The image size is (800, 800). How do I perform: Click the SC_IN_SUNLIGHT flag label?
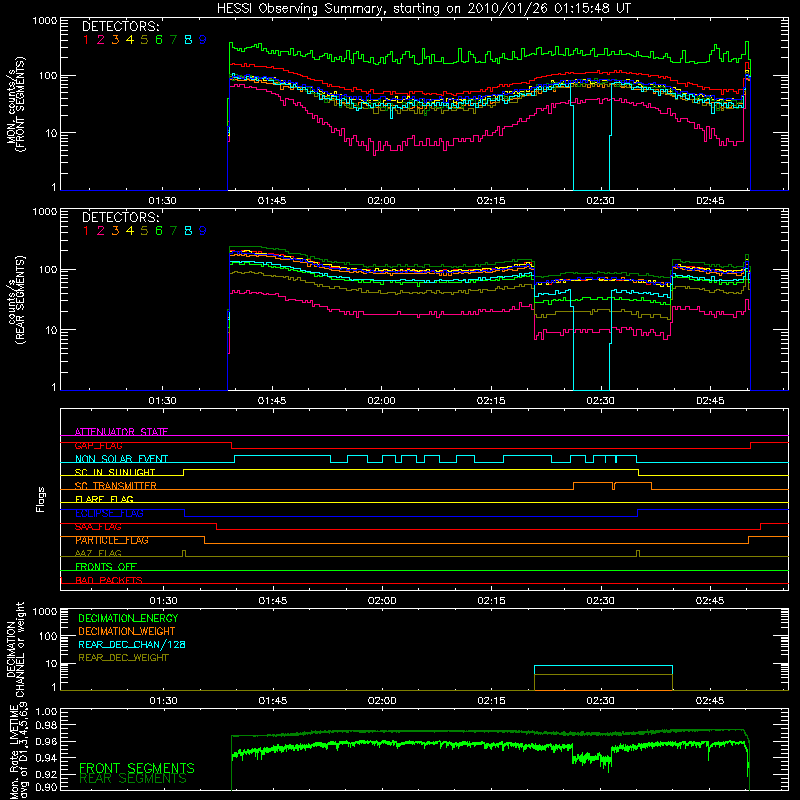click(x=115, y=472)
